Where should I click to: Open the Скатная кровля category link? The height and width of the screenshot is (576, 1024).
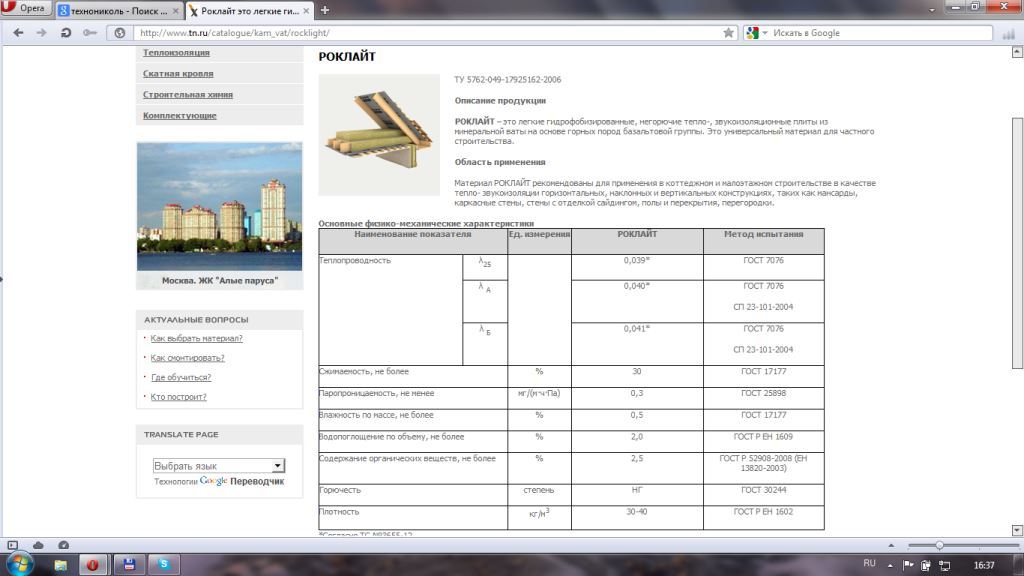coord(178,74)
